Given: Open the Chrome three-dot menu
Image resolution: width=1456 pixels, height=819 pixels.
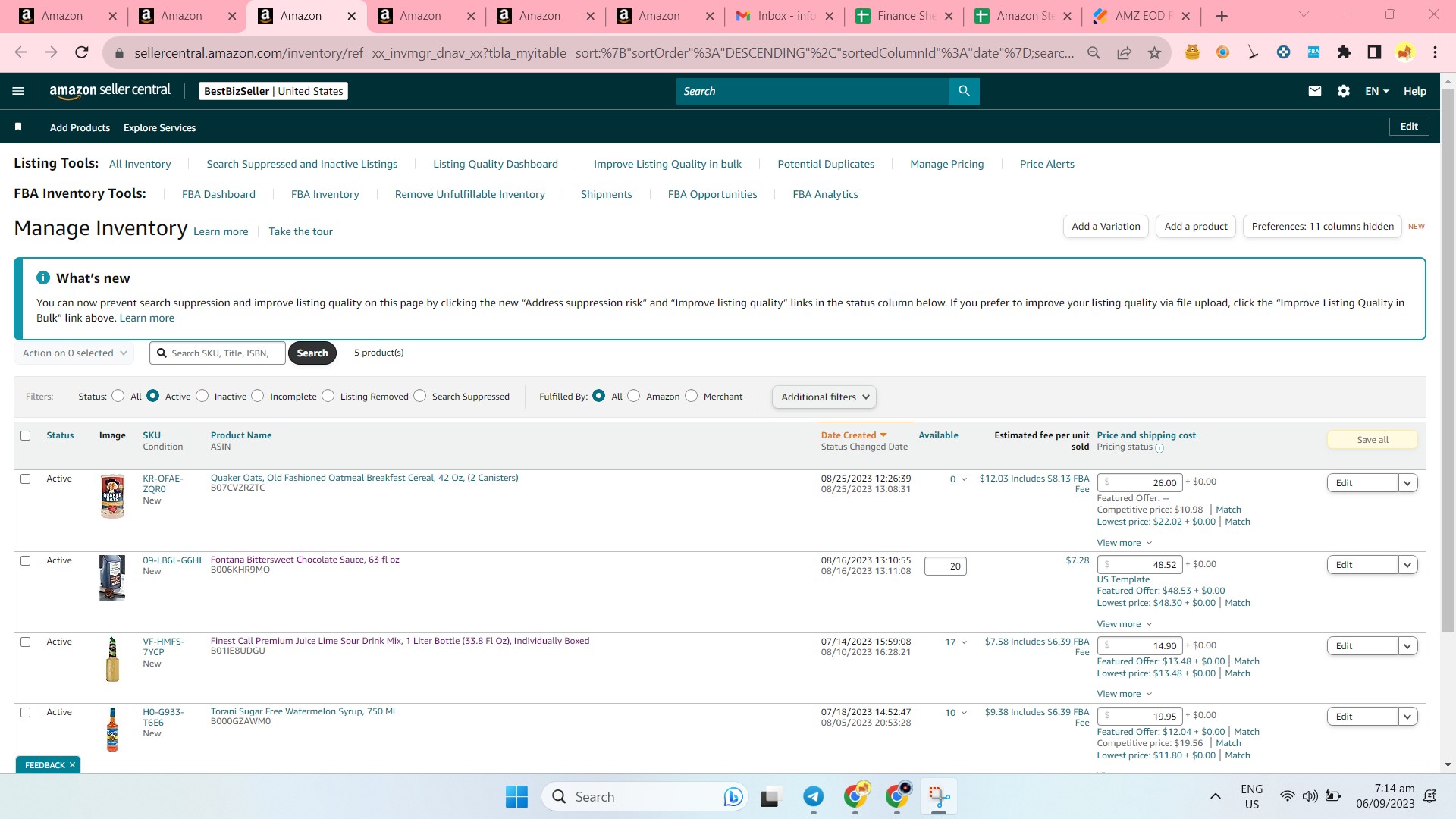Looking at the screenshot, I should (x=1435, y=52).
